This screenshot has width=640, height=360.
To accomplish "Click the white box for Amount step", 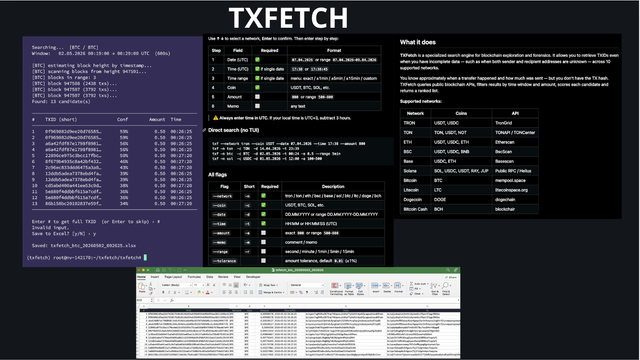I will tap(257, 97).
